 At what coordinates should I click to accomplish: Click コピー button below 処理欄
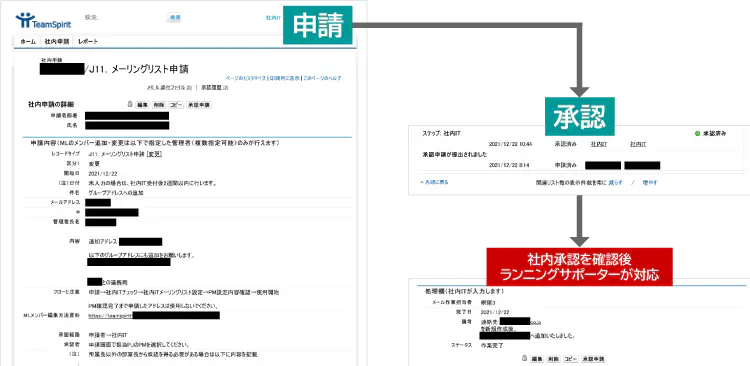click(x=571, y=358)
